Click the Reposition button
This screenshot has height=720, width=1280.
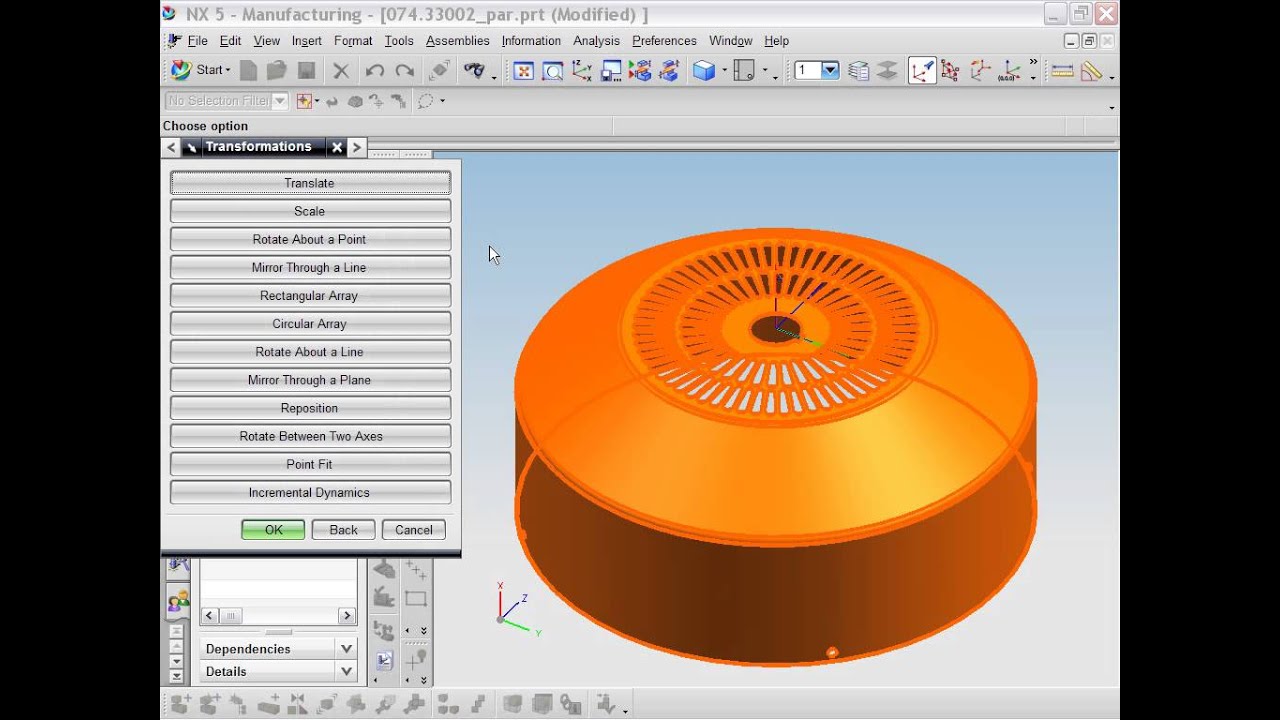point(310,408)
